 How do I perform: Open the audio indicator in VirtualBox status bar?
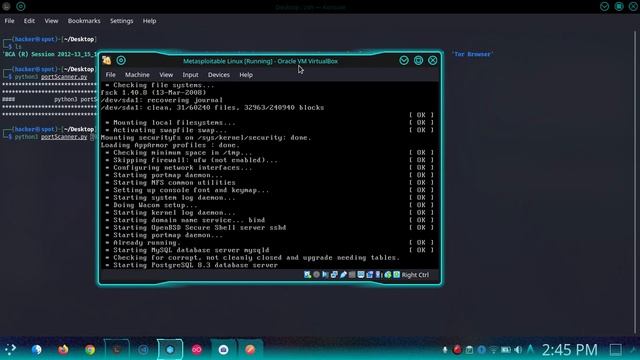point(325,275)
